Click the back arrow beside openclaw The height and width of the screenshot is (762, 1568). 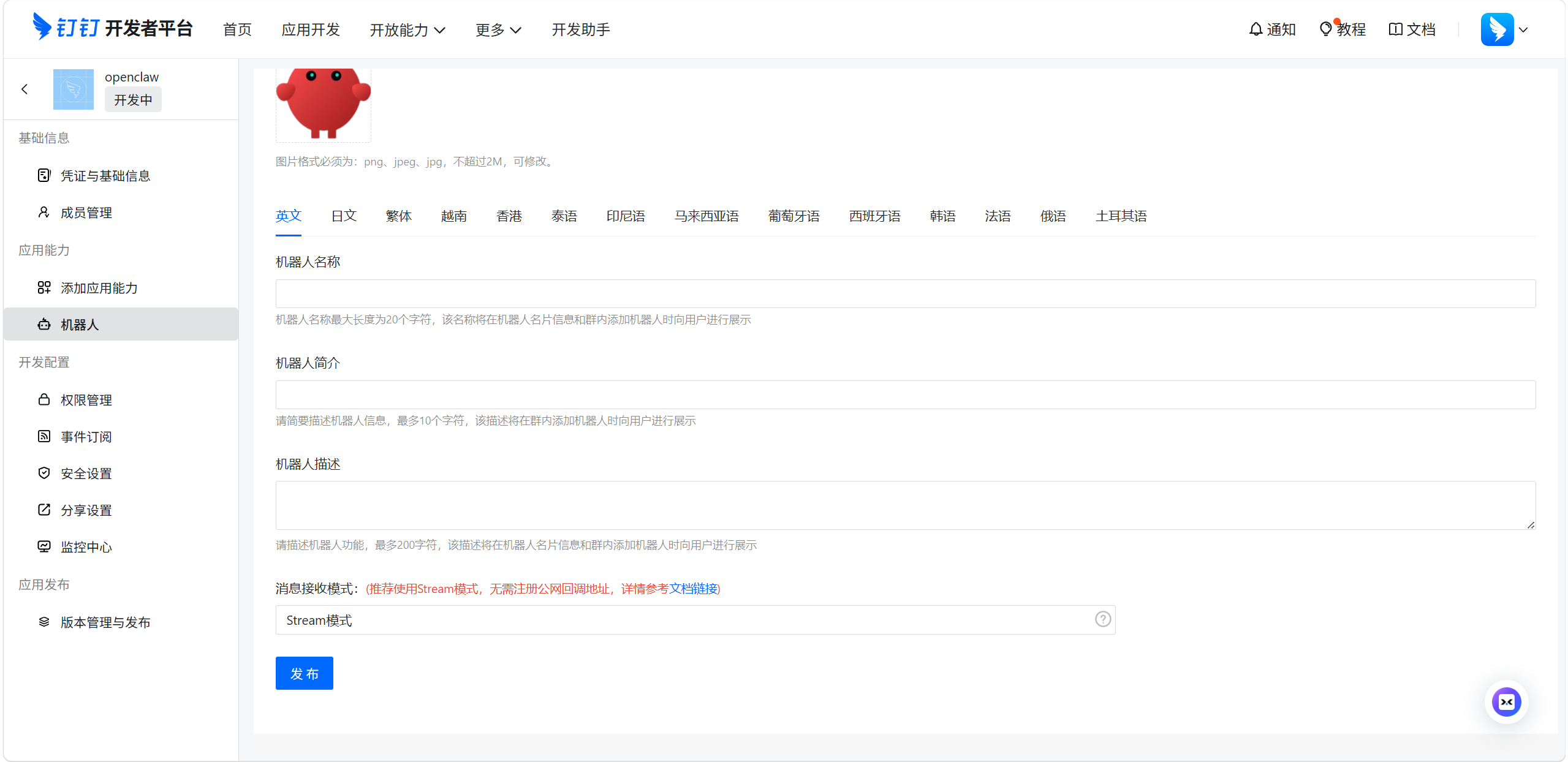(x=25, y=89)
